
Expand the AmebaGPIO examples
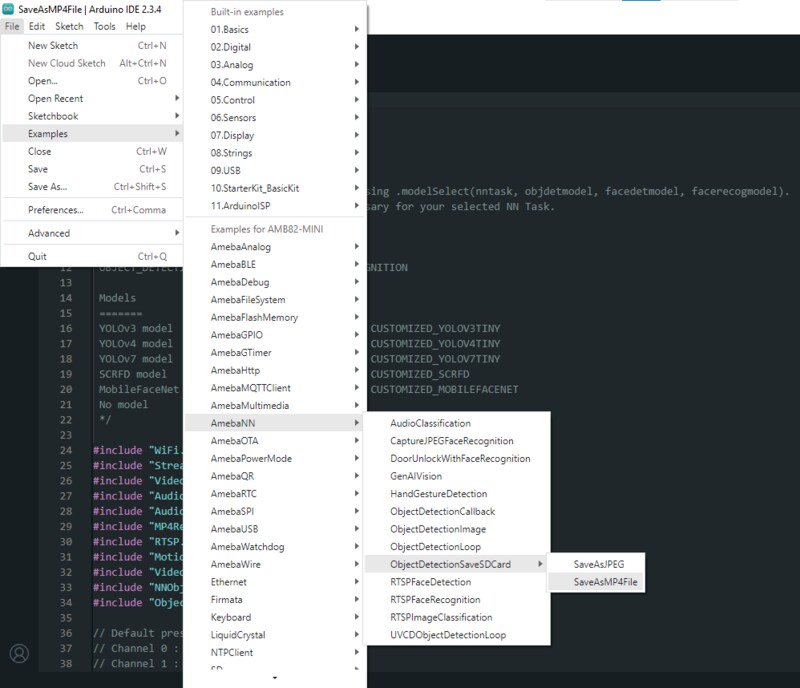click(275, 335)
